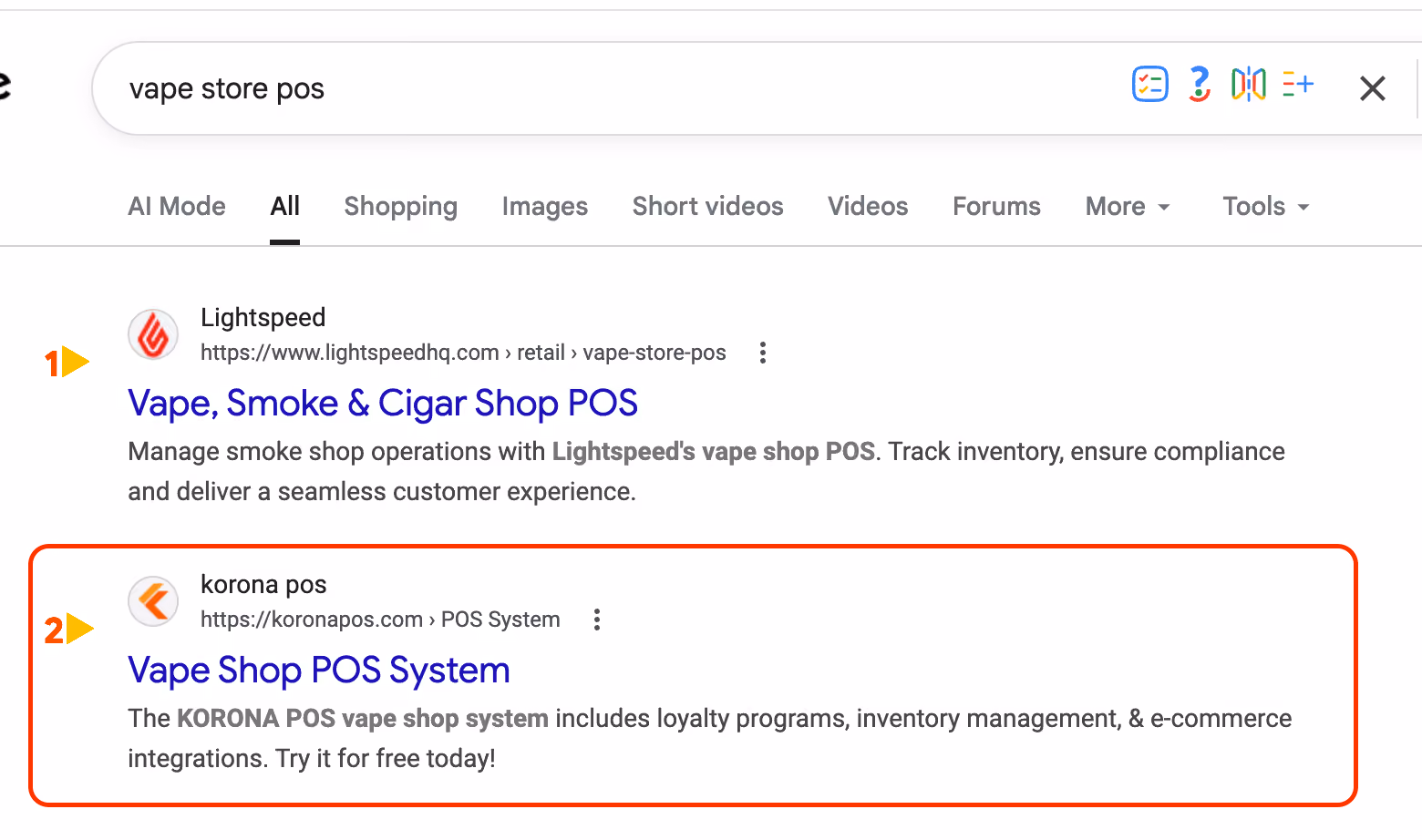Switch to the AI Mode tab
This screenshot has width=1422, height=840.
(177, 207)
